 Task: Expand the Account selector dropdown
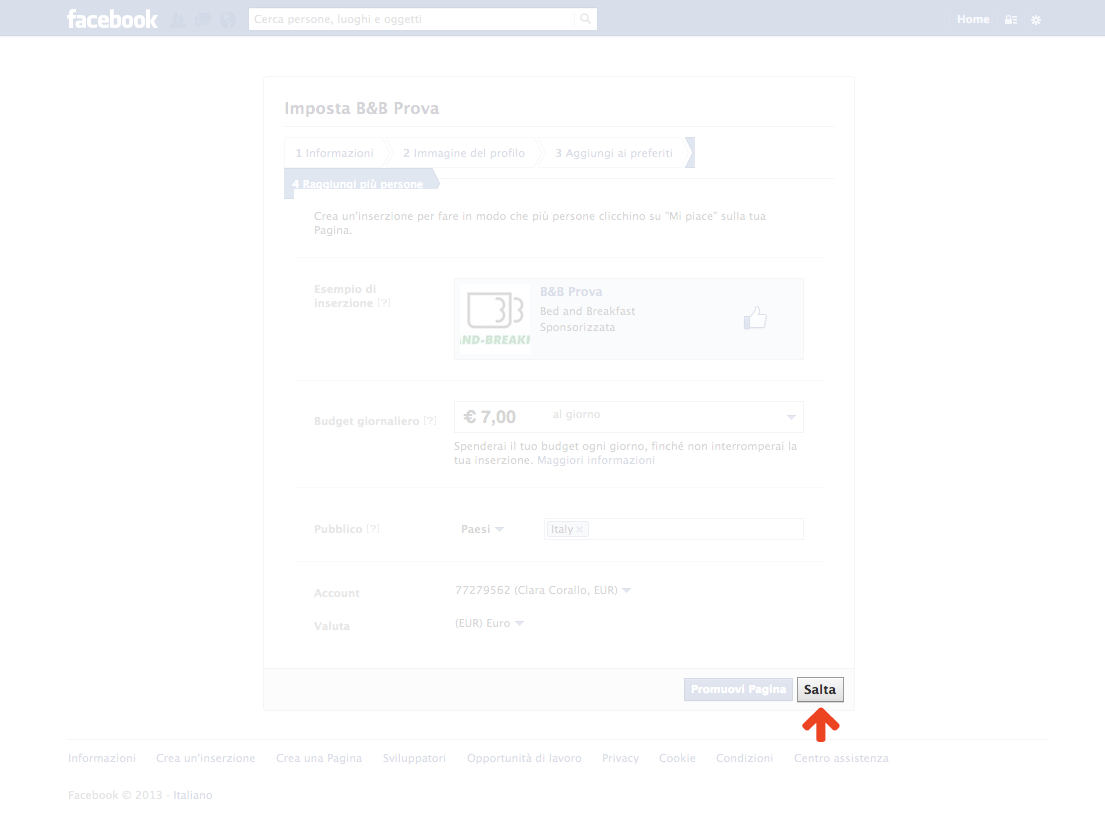626,590
